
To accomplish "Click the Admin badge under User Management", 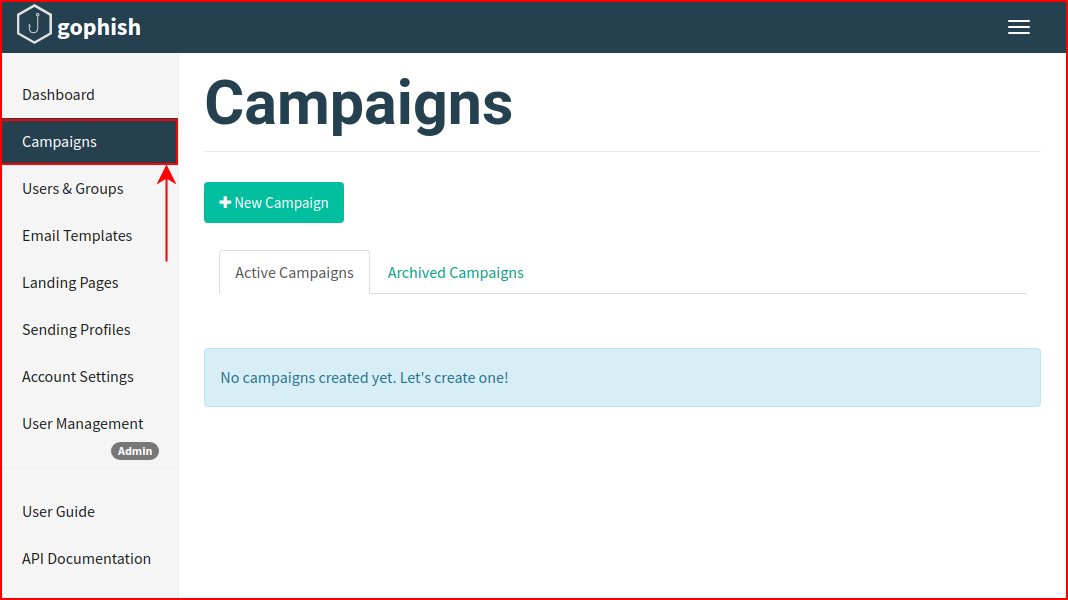I will pos(135,451).
